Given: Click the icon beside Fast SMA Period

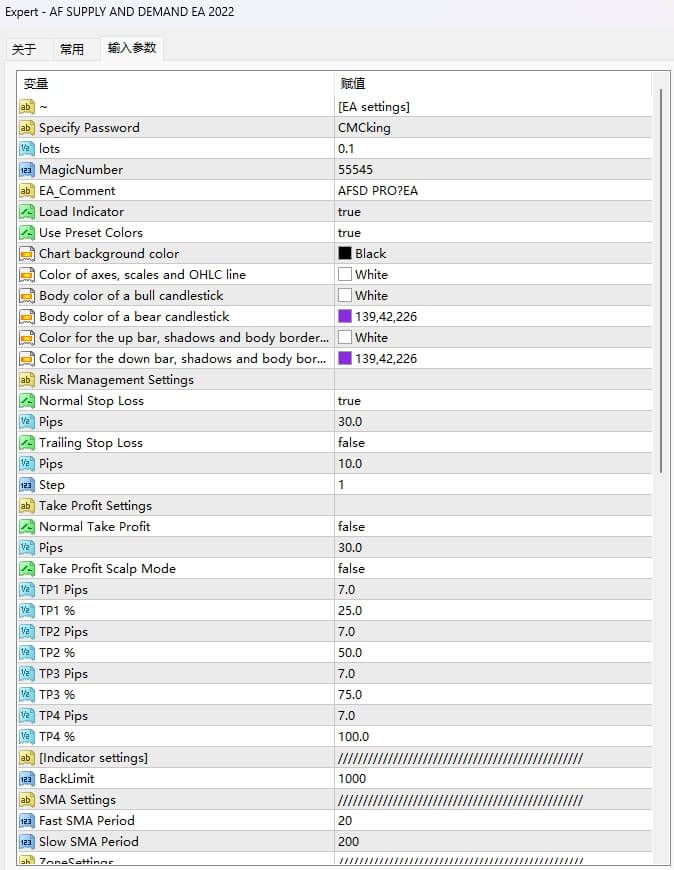Looking at the screenshot, I should [27, 821].
